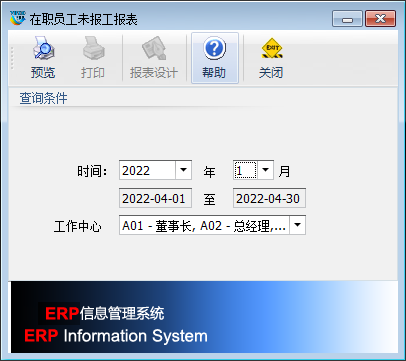The image size is (406, 361).
Task: Minimize the 在职员工未报工报表 window
Action: click(x=347, y=18)
